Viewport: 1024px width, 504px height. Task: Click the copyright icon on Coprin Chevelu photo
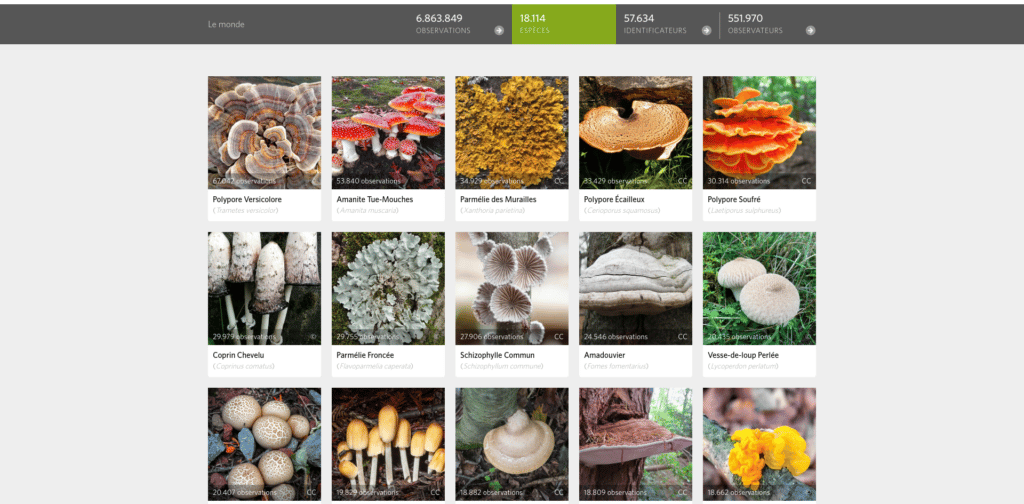pos(313,337)
